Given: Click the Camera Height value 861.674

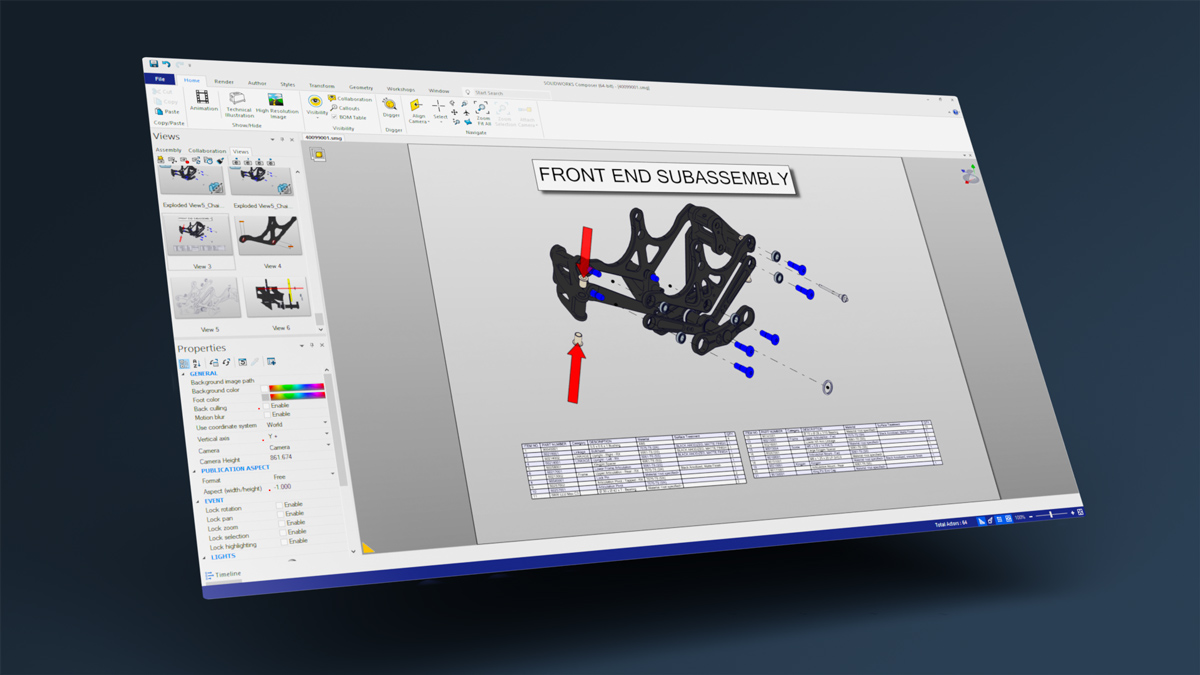Looking at the screenshot, I should point(281,457).
